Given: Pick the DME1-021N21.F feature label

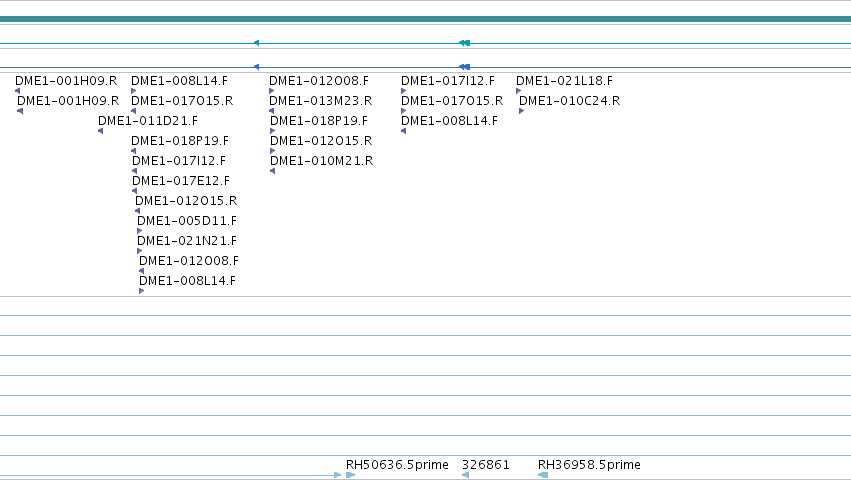Looking at the screenshot, I should 187,241.
